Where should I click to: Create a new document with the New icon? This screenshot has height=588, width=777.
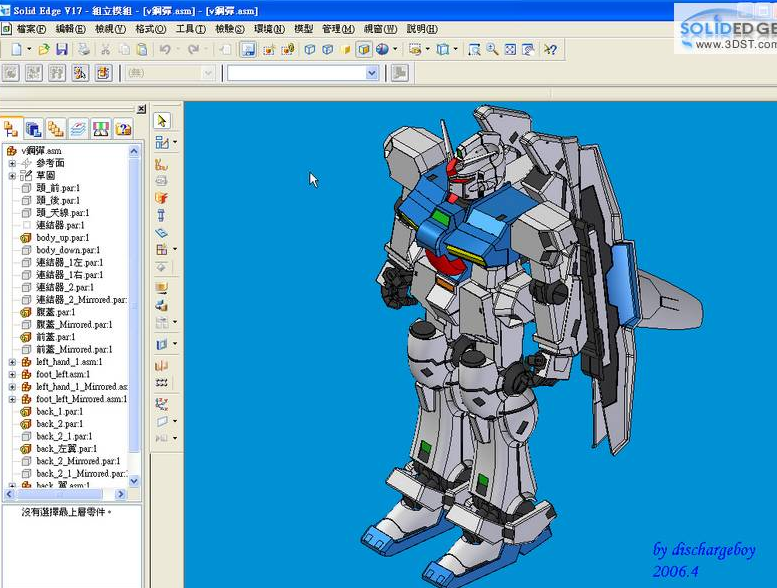(x=17, y=49)
